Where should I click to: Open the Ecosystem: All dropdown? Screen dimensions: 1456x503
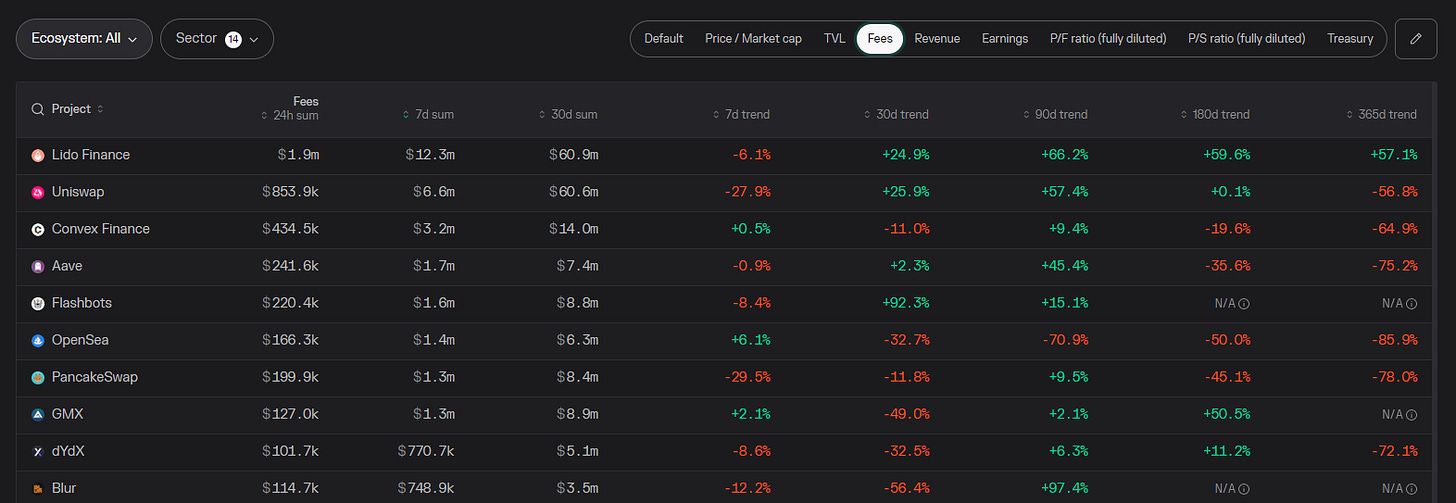pyautogui.click(x=85, y=39)
